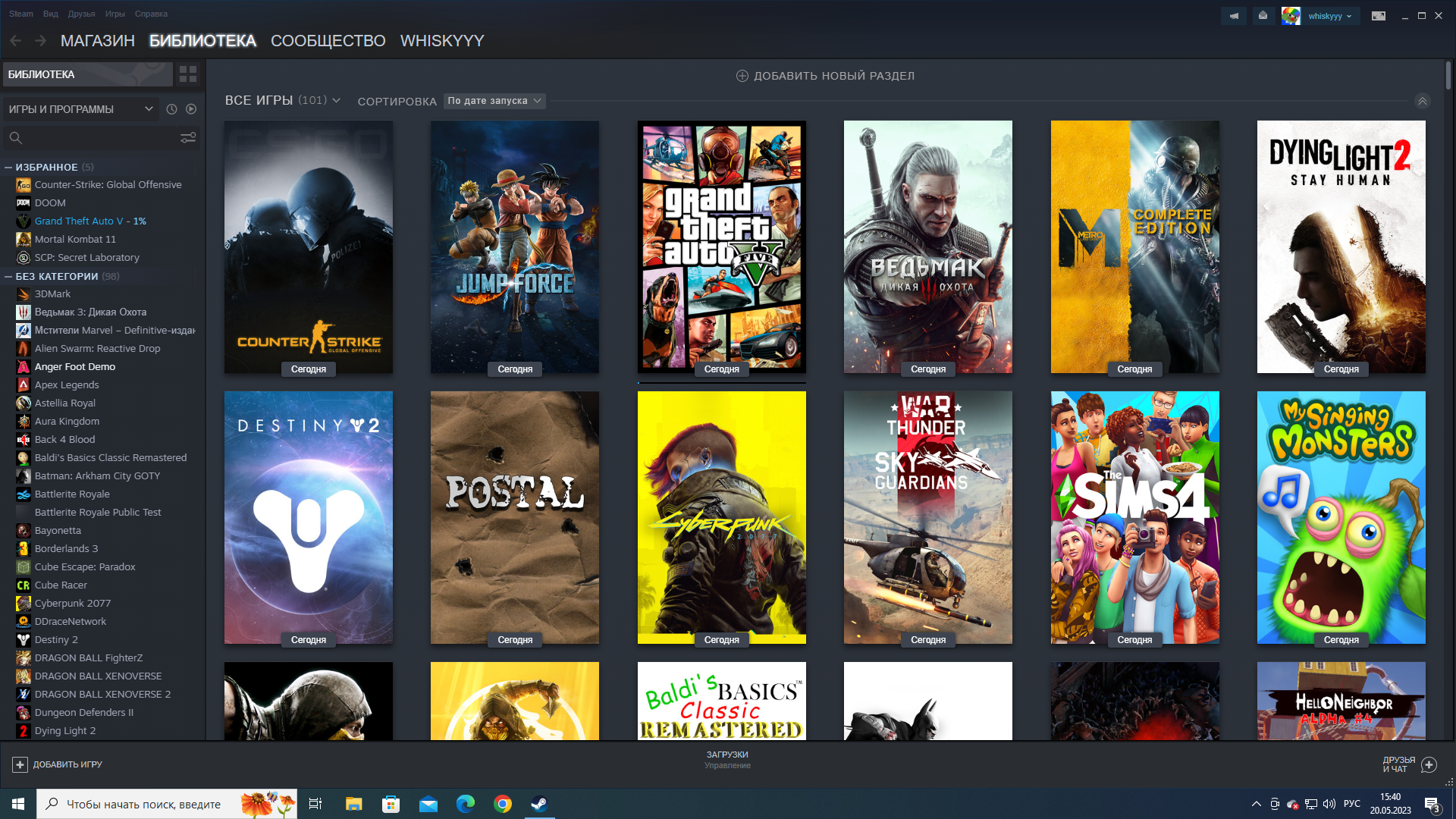Open POSTAL game cover
Image resolution: width=1456 pixels, height=819 pixels.
tap(515, 517)
